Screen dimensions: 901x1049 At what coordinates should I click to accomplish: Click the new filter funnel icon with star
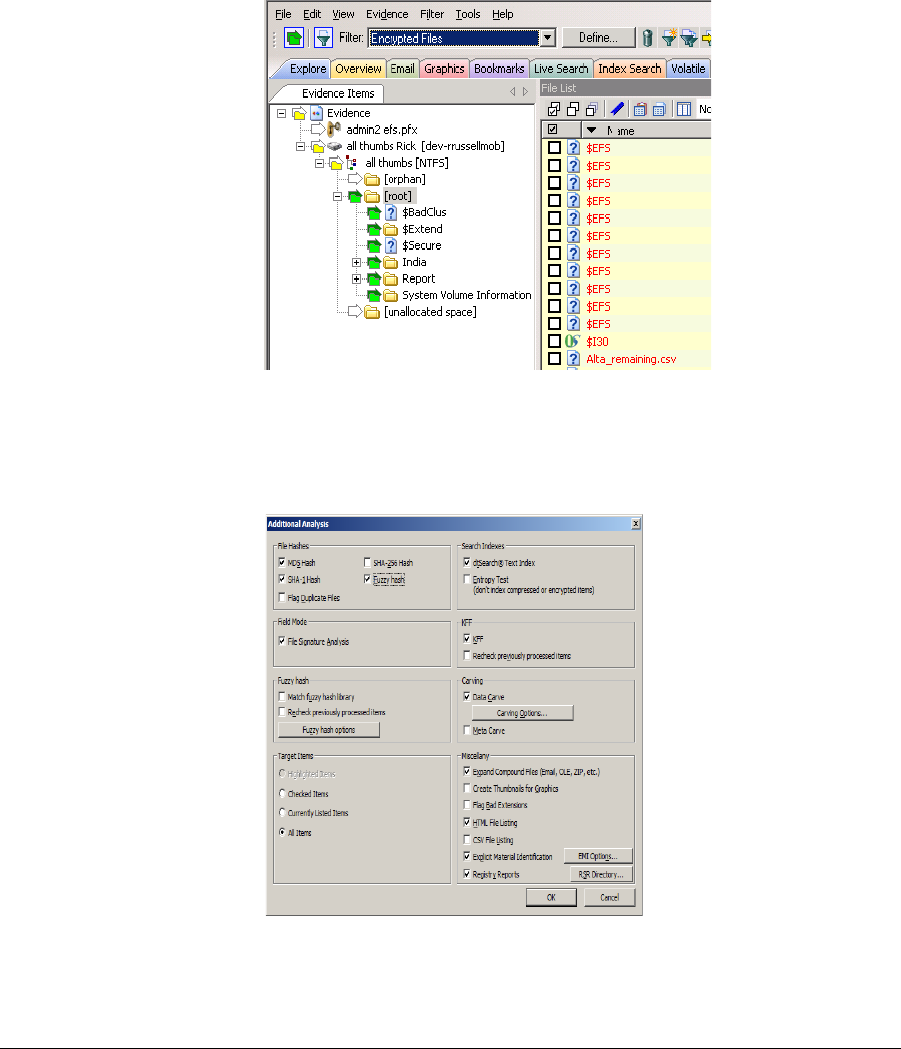669,37
